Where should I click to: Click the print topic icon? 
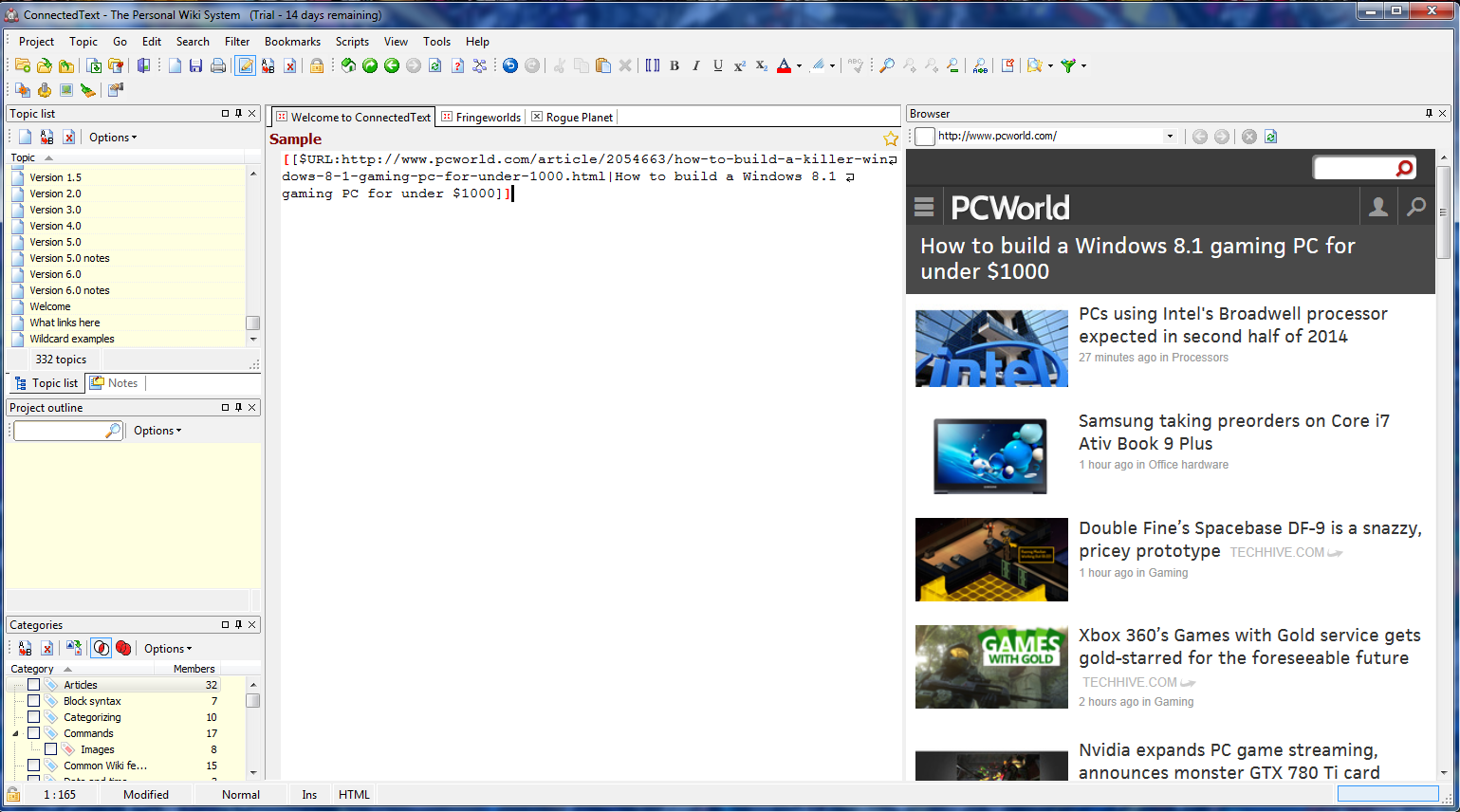tap(218, 65)
